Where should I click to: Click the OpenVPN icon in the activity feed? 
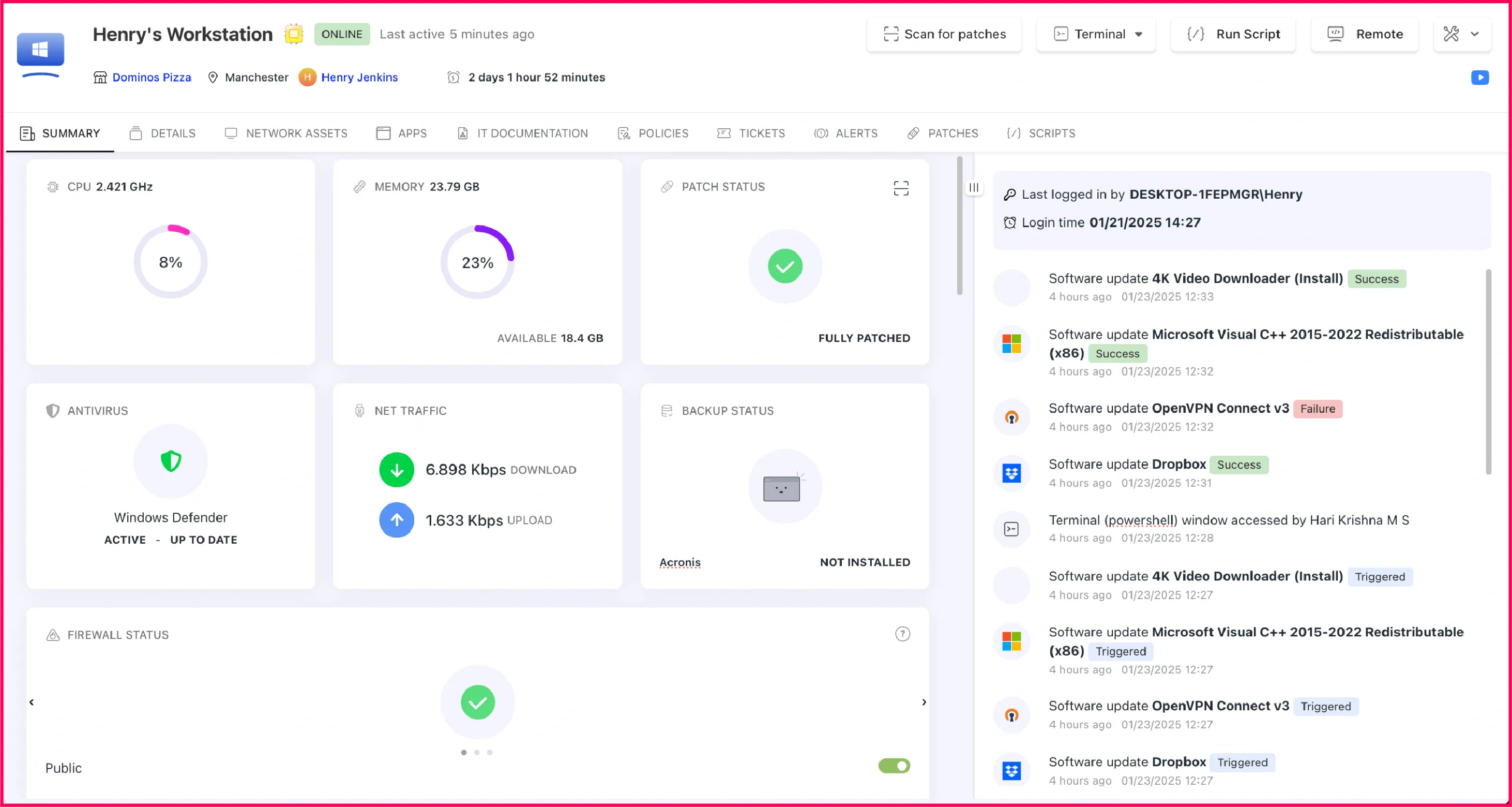click(1011, 417)
